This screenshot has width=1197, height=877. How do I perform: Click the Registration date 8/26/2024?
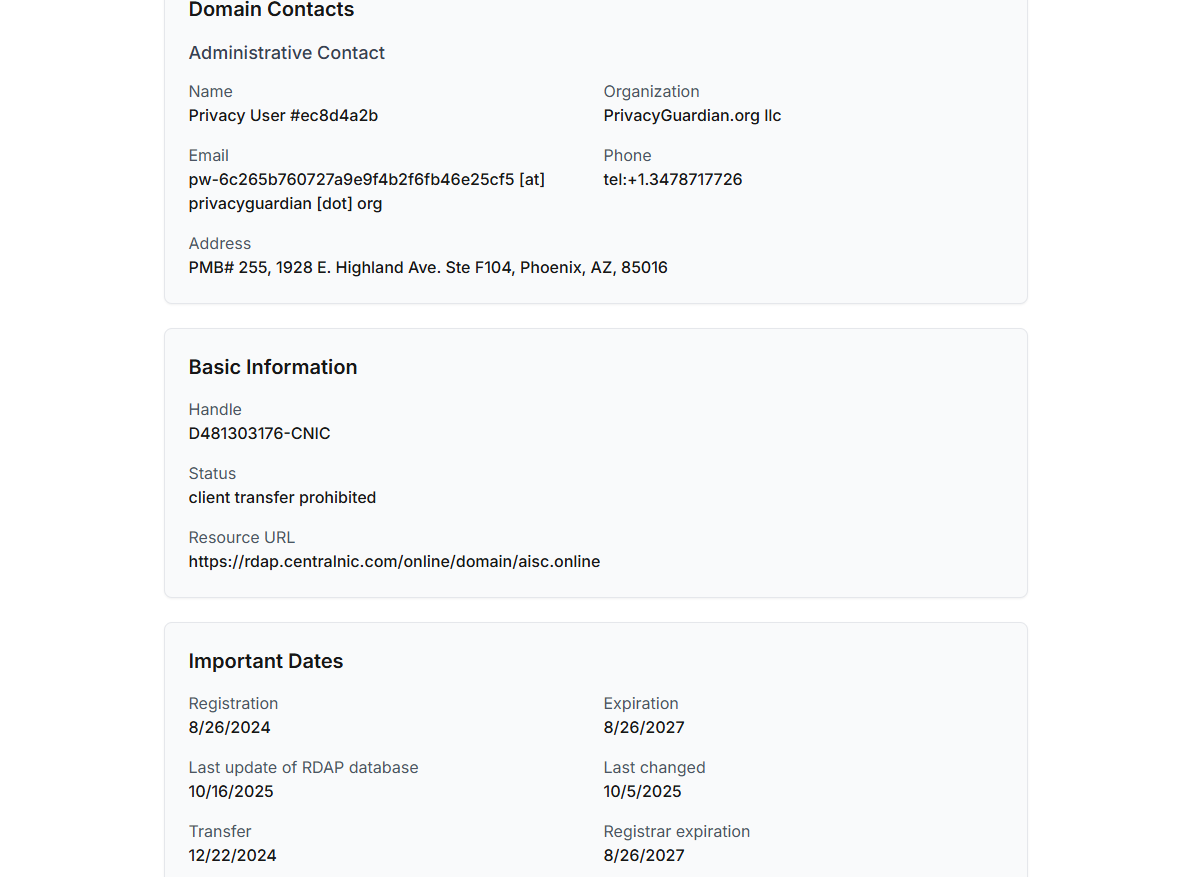point(229,728)
